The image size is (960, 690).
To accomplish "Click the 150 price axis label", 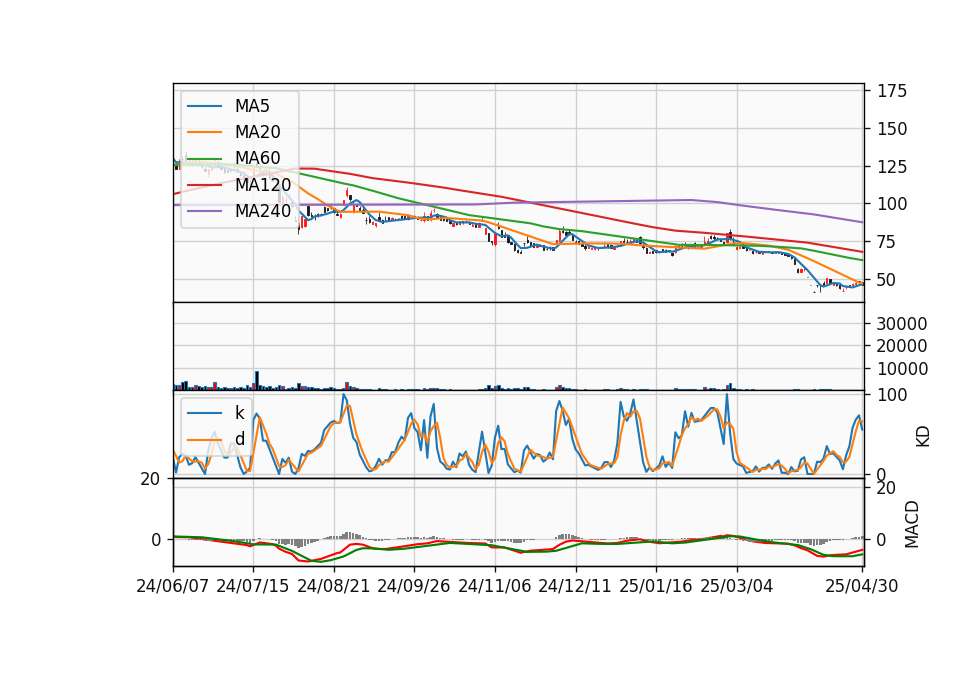I will (x=892, y=129).
